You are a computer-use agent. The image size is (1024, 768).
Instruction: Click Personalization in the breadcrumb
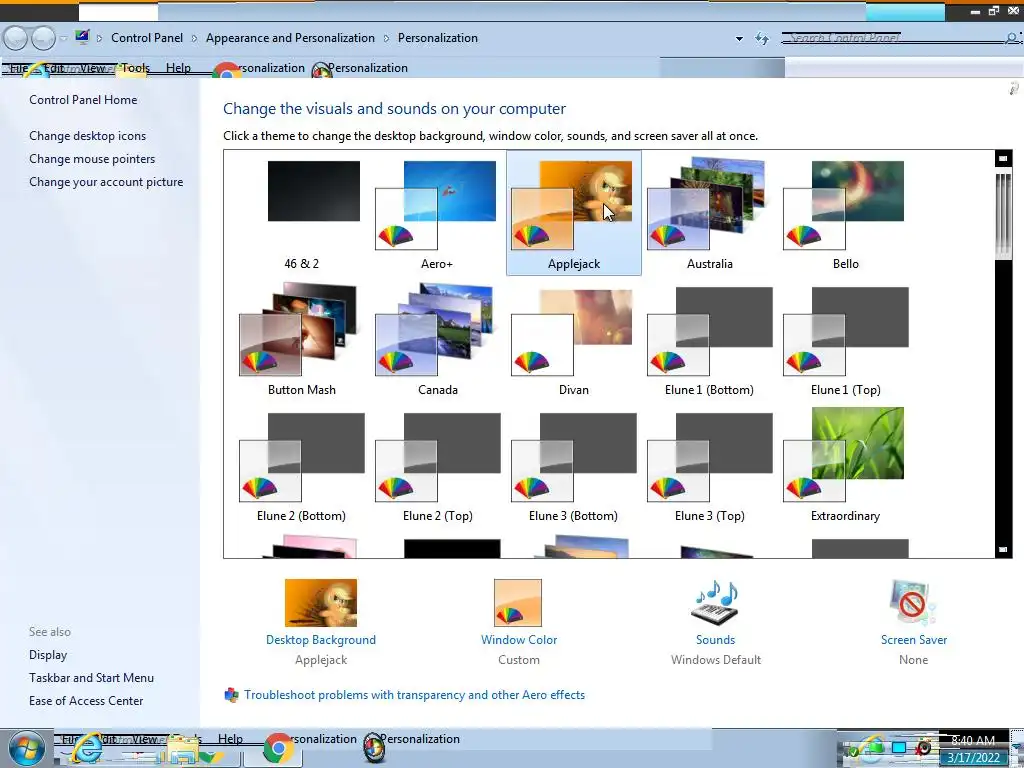pos(438,38)
